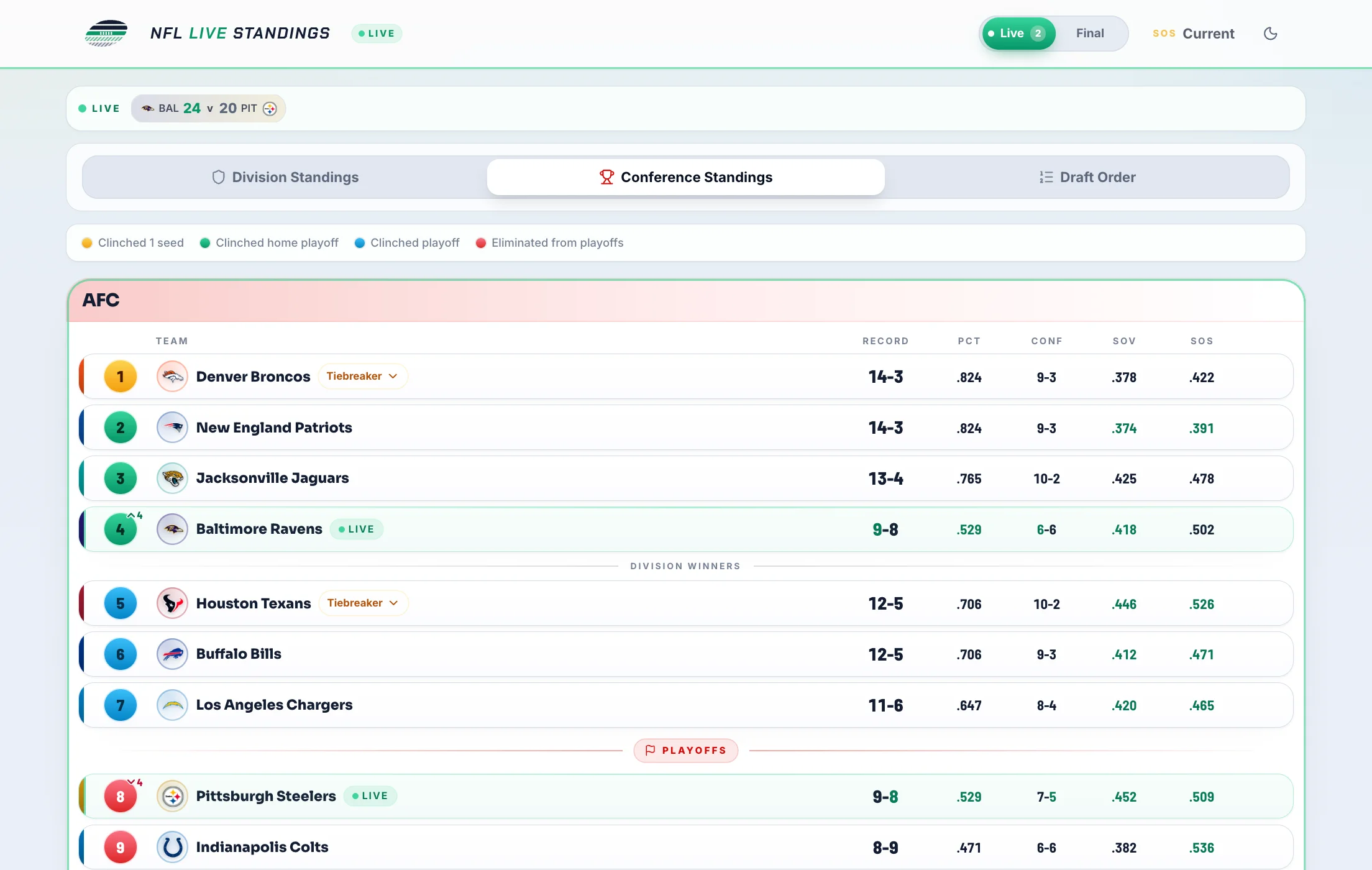Screen dimensions: 1372x870
Task: Toggle the SOS Current setting
Action: (1193, 34)
